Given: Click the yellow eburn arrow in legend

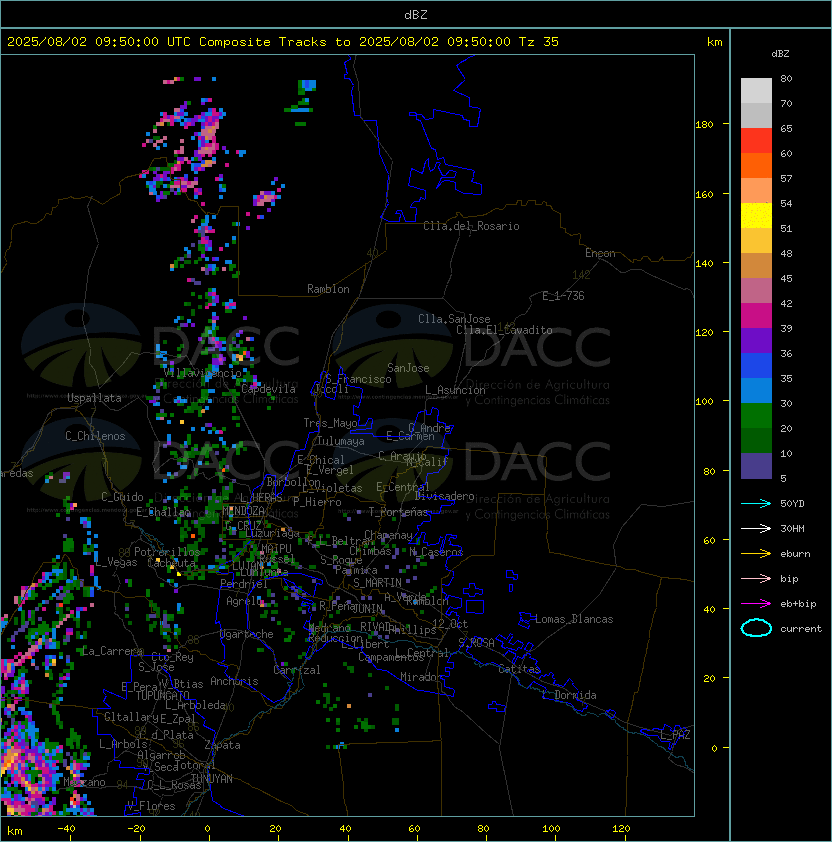Looking at the screenshot, I should point(756,554).
